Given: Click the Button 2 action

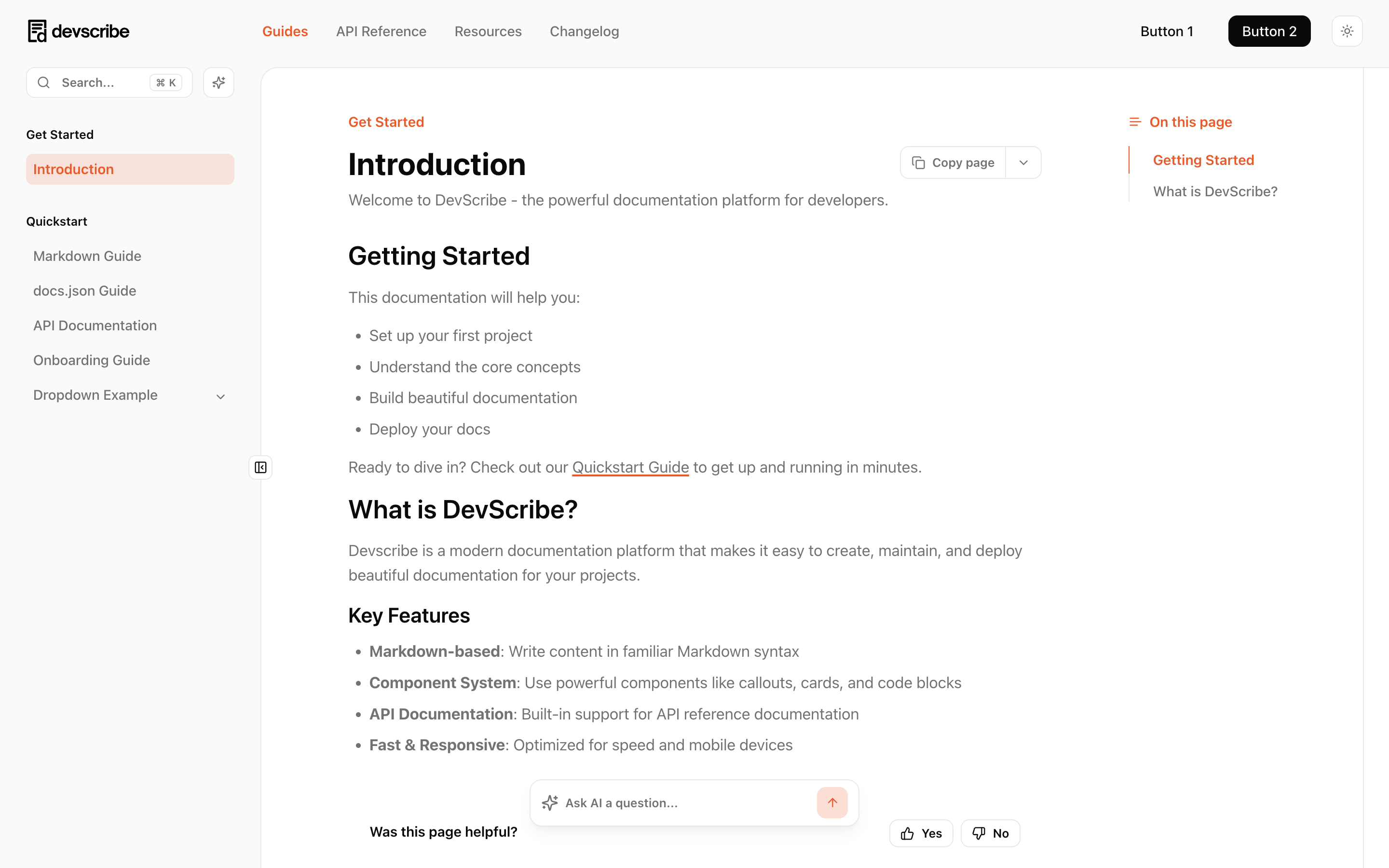Looking at the screenshot, I should 1268,30.
